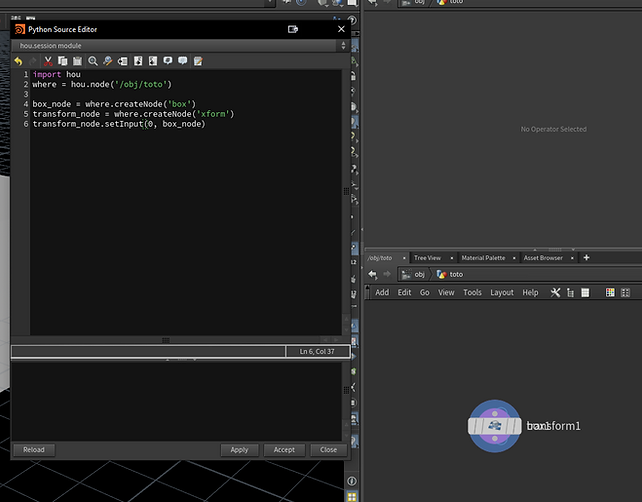Open the Add menu in network editor
This screenshot has width=642, height=502.
click(382, 292)
